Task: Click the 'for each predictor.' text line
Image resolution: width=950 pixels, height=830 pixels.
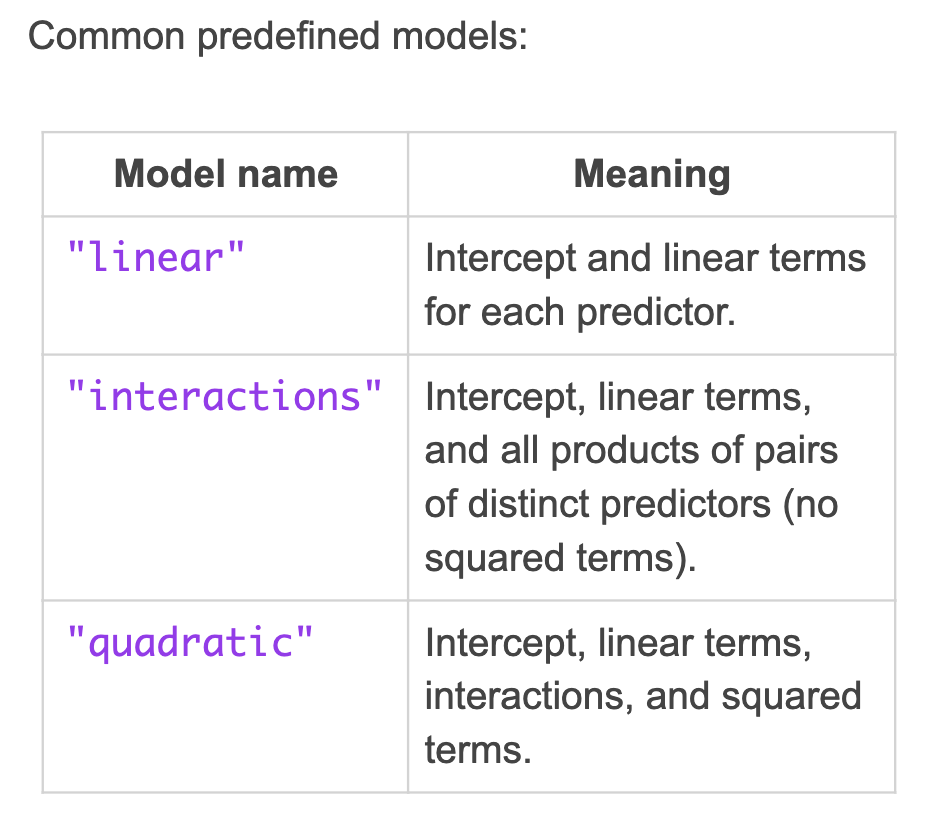Action: coord(580,313)
